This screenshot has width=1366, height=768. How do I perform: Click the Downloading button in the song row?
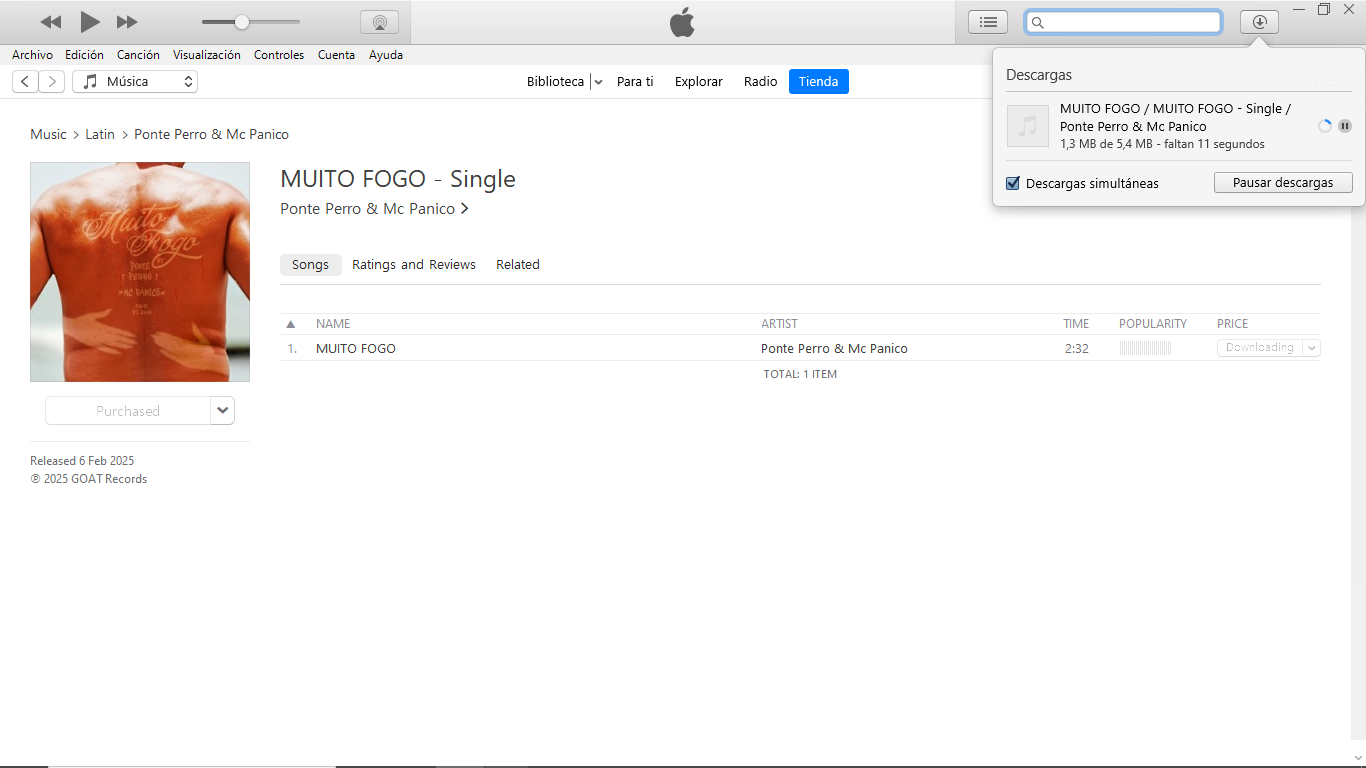pyautogui.click(x=1259, y=348)
